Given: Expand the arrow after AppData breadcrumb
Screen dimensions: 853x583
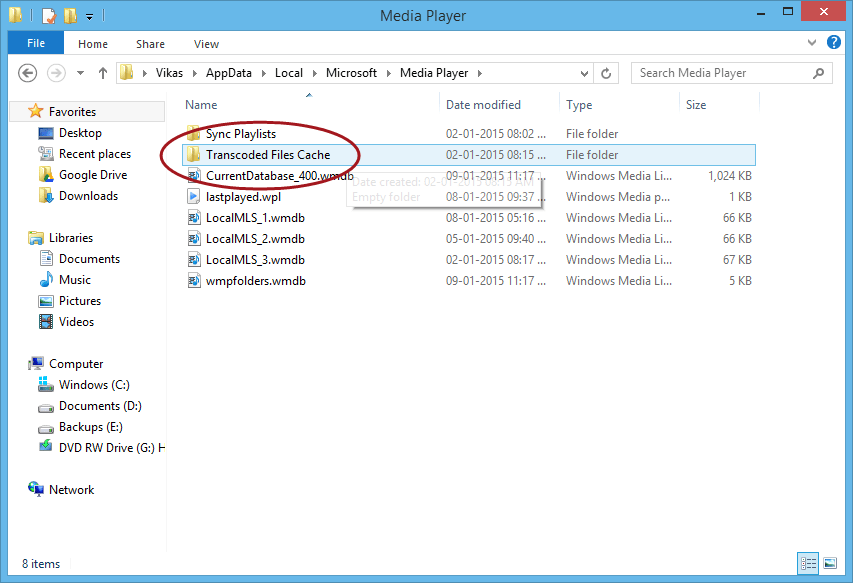Looking at the screenshot, I should pos(263,73).
